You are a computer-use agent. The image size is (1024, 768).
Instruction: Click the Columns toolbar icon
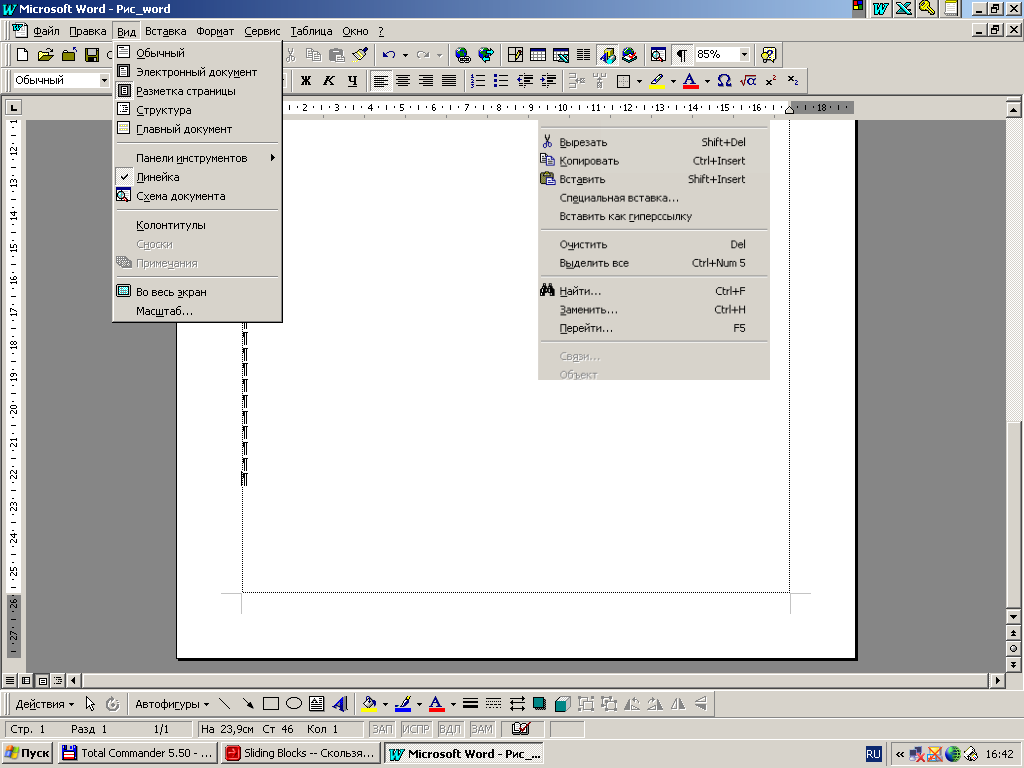pos(583,55)
